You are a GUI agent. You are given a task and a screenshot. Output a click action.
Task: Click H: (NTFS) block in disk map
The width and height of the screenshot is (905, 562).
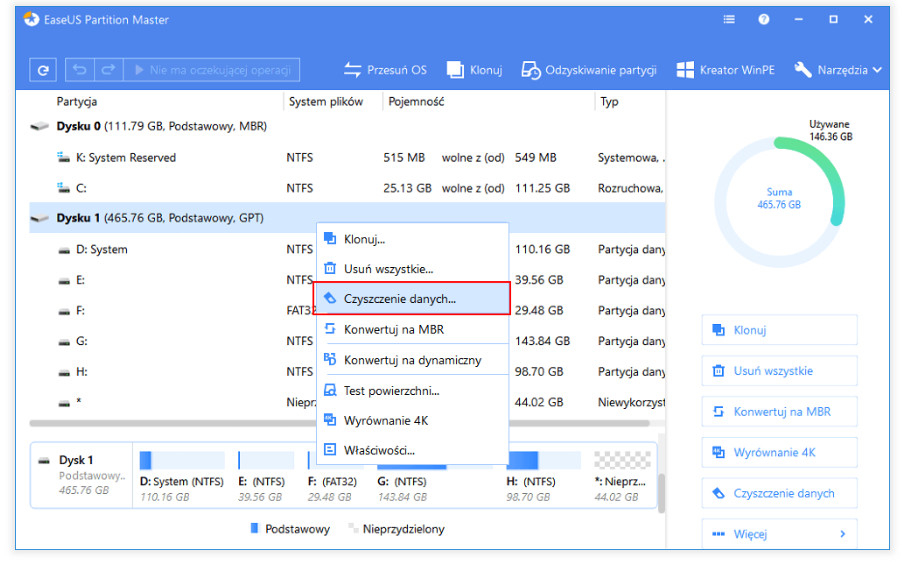pos(543,477)
